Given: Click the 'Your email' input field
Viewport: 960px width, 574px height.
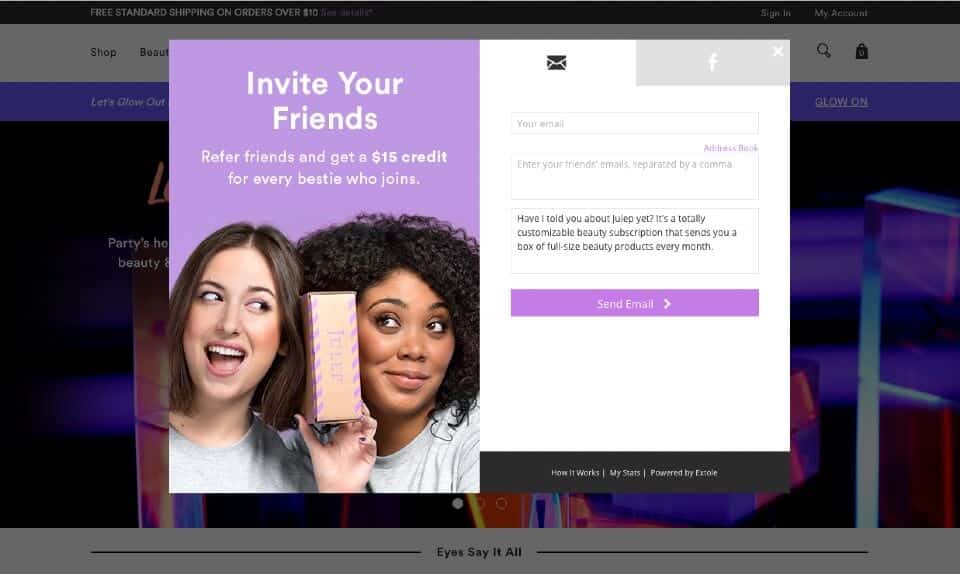Looking at the screenshot, I should [x=634, y=123].
